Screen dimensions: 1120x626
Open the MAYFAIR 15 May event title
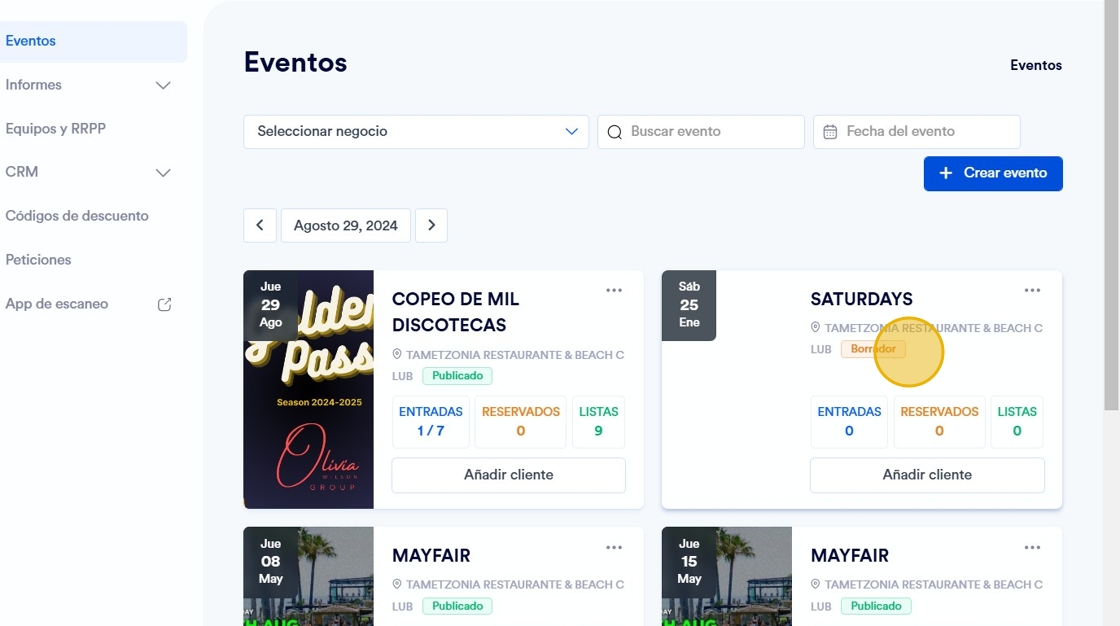pos(850,556)
